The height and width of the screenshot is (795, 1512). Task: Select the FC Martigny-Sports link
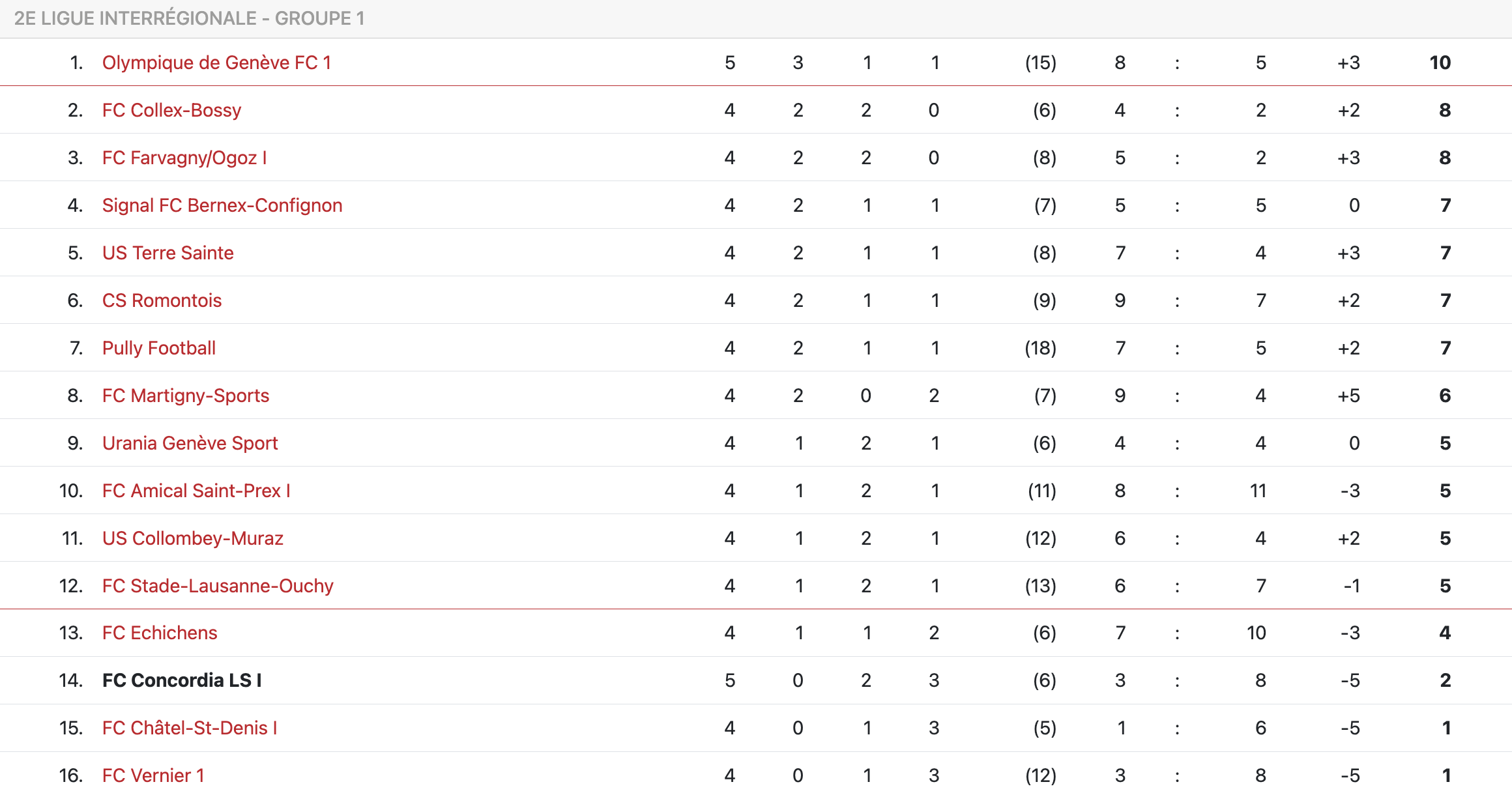(x=186, y=396)
